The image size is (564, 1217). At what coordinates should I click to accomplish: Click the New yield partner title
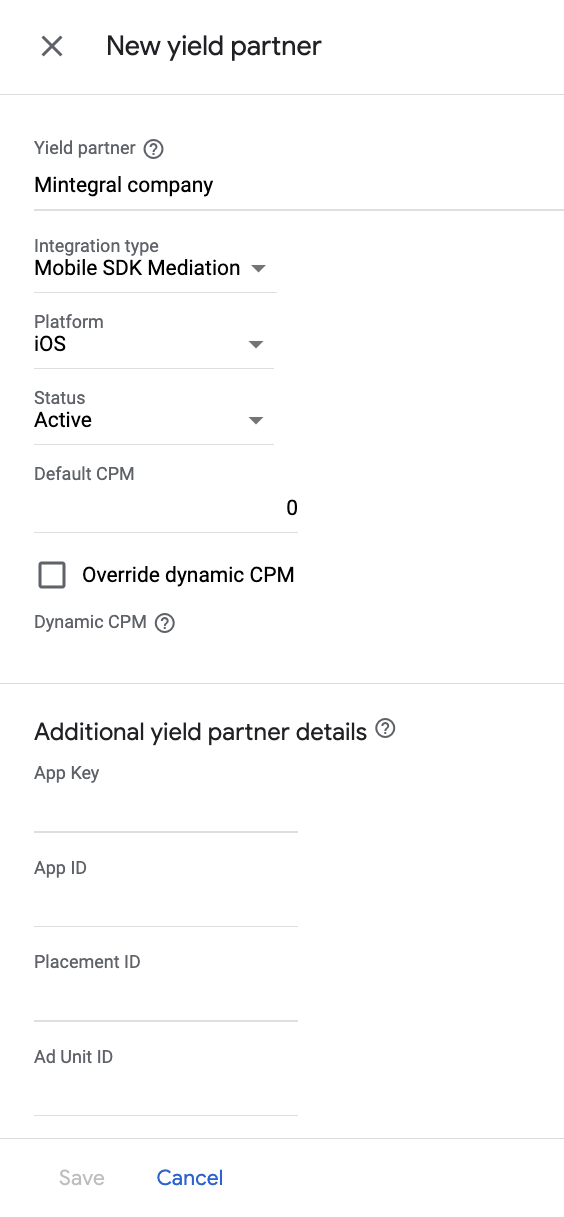click(x=214, y=46)
